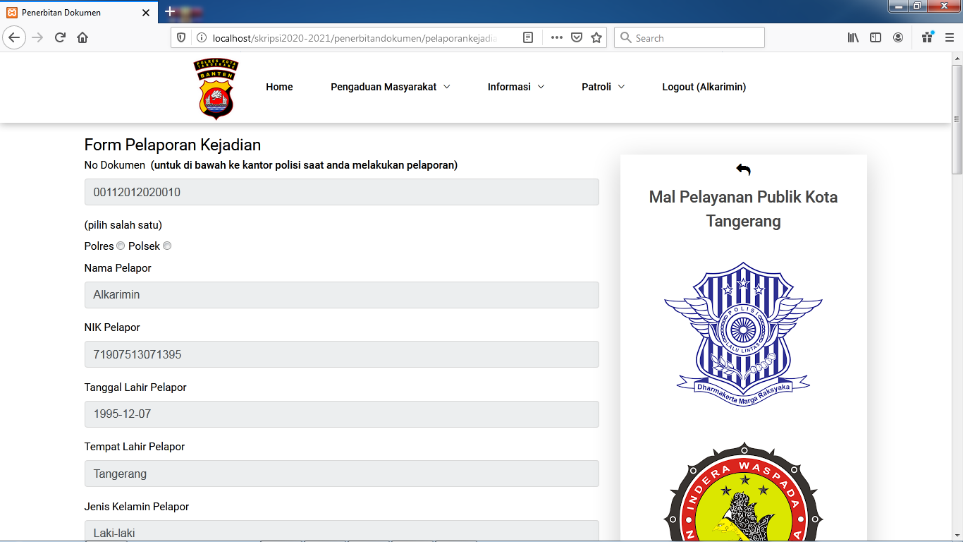Open the What's New gift icon
The height and width of the screenshot is (542, 963).
927,37
